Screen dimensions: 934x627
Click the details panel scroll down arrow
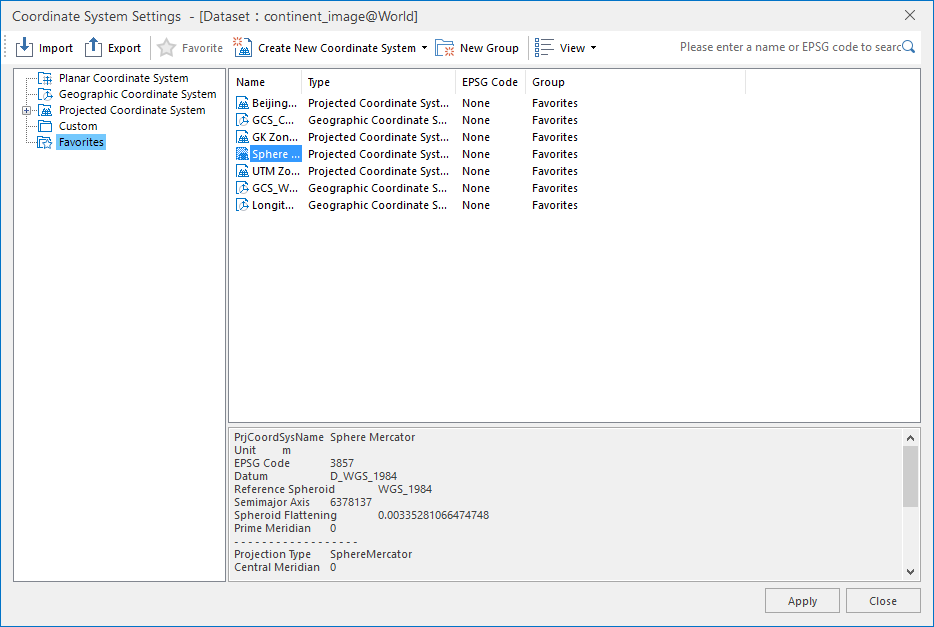[x=910, y=572]
